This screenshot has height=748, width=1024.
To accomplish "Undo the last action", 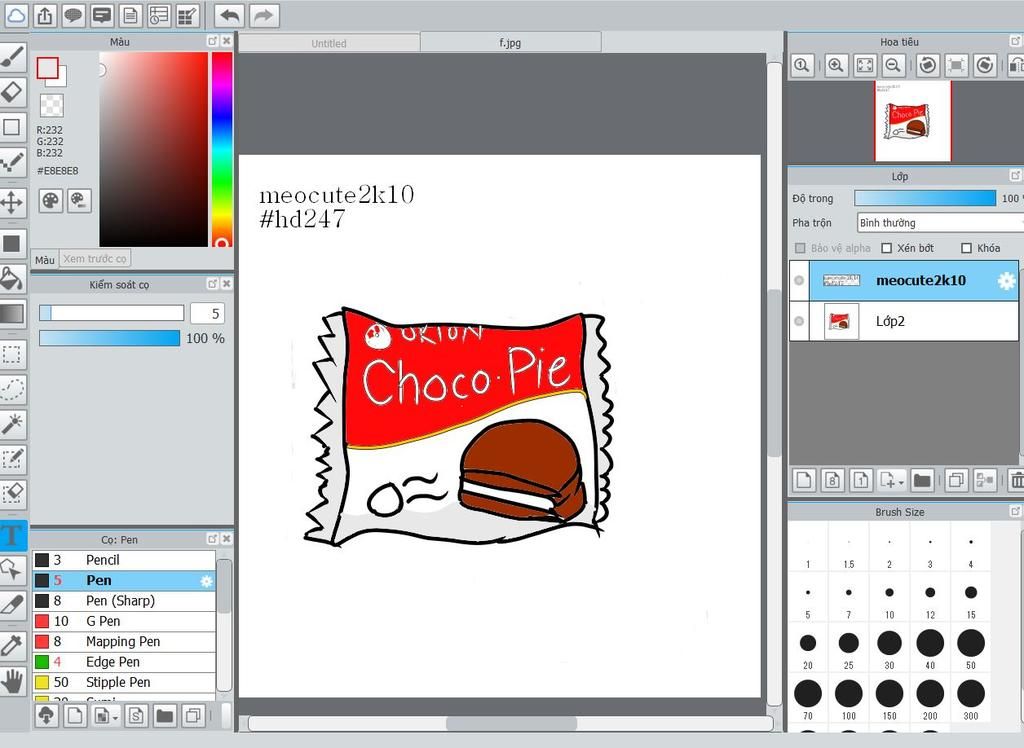I will 229,15.
